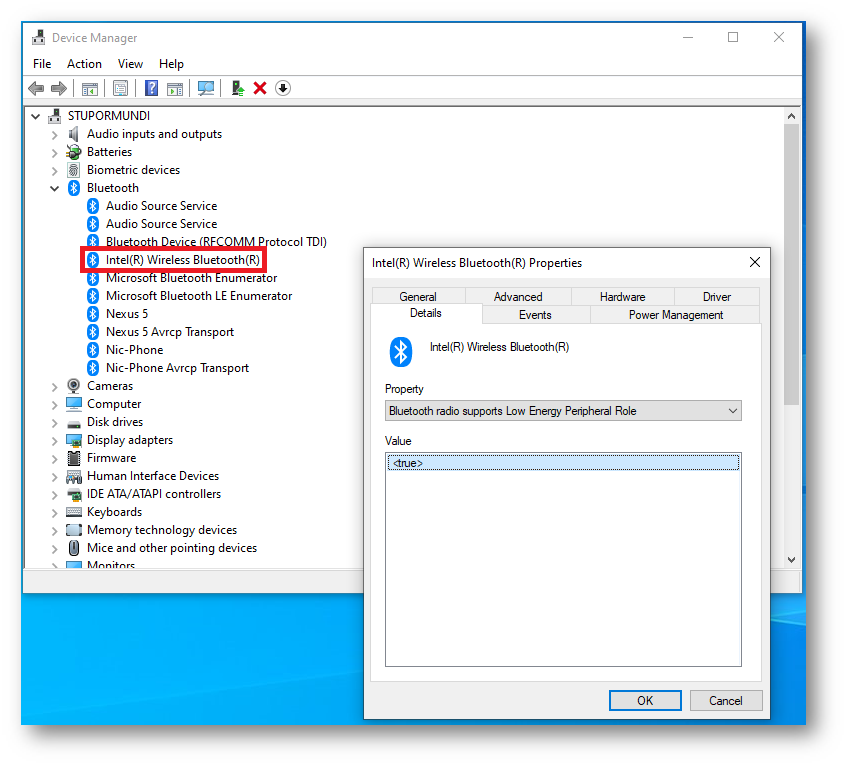The width and height of the screenshot is (848, 767).
Task: Switch to the Driver tab
Action: click(x=717, y=296)
